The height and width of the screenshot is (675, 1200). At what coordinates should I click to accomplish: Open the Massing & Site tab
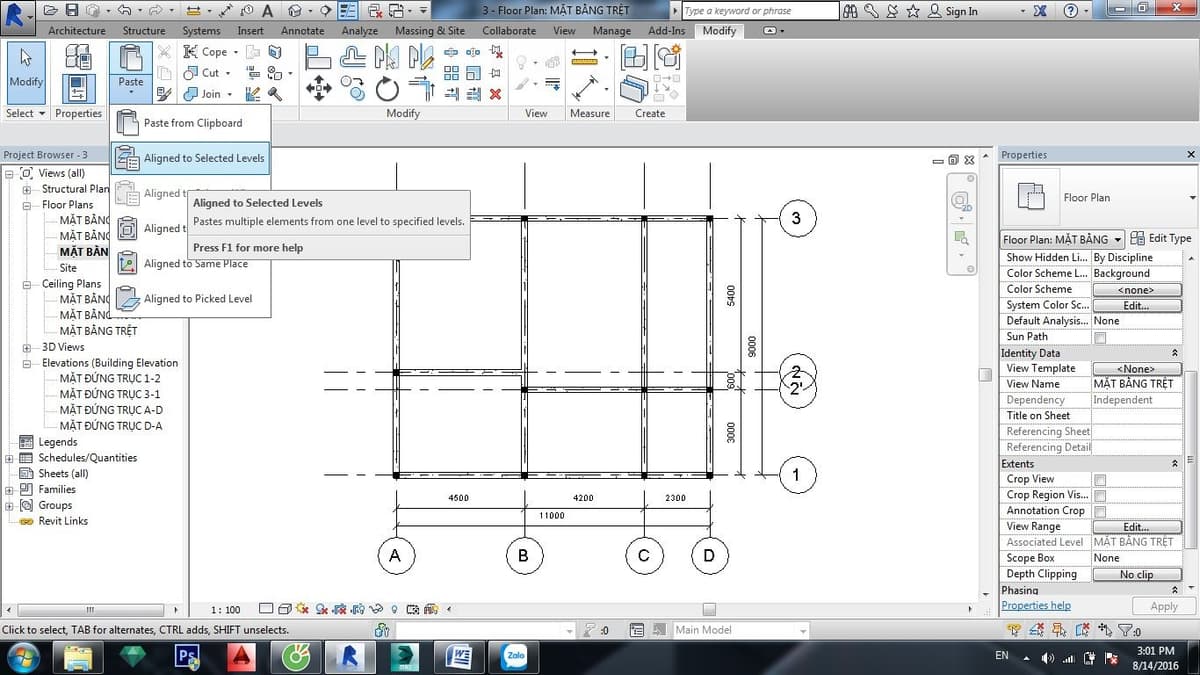coord(429,31)
